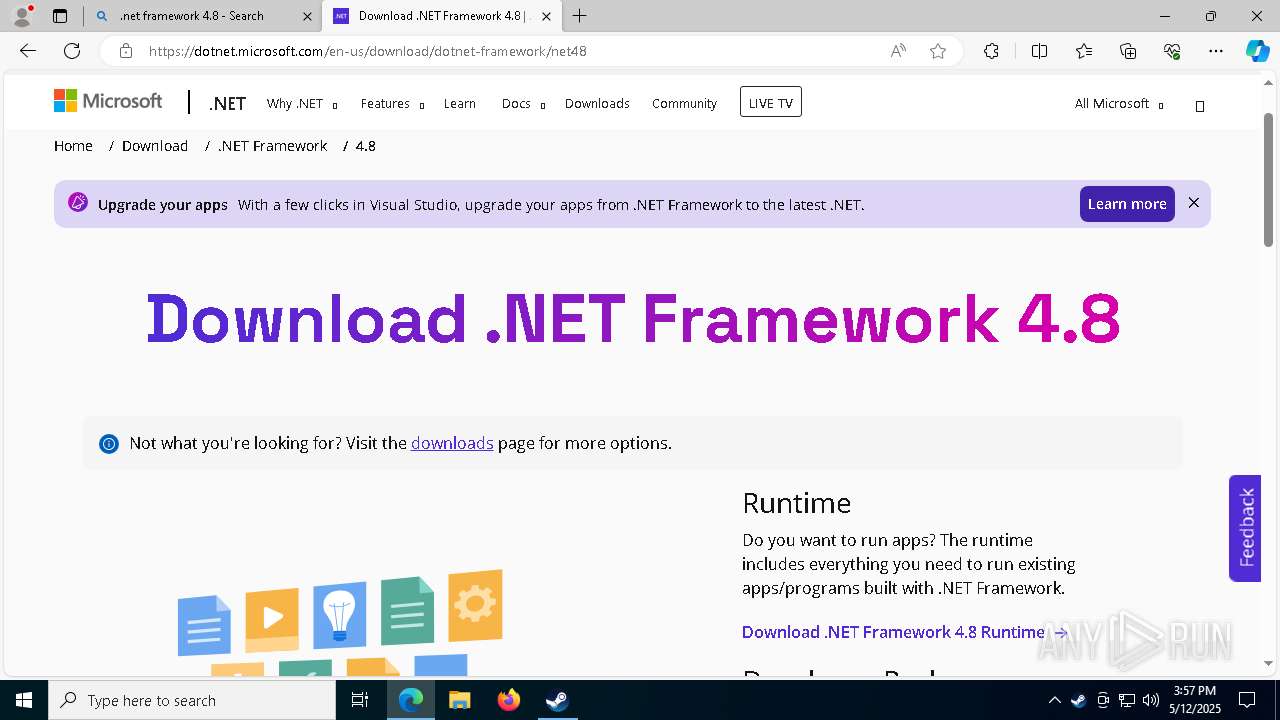Open the Feedback side tab

click(x=1245, y=528)
